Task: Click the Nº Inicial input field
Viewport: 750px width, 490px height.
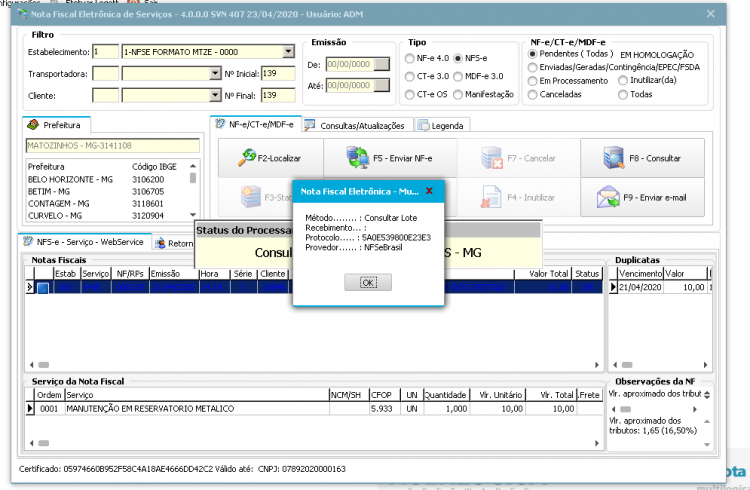Action: pyautogui.click(x=278, y=74)
